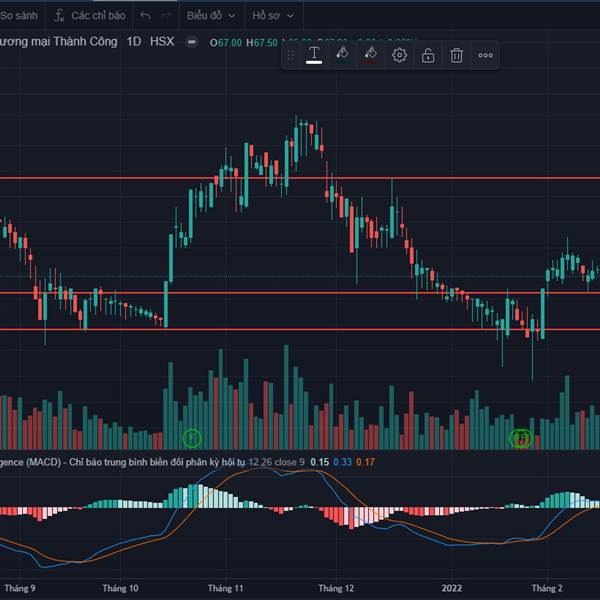Click the Tháng 11 time axis label

click(225, 588)
